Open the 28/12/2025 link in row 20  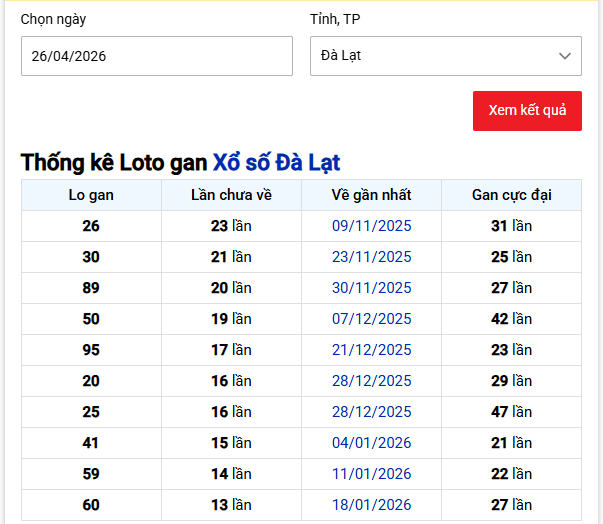tap(371, 381)
